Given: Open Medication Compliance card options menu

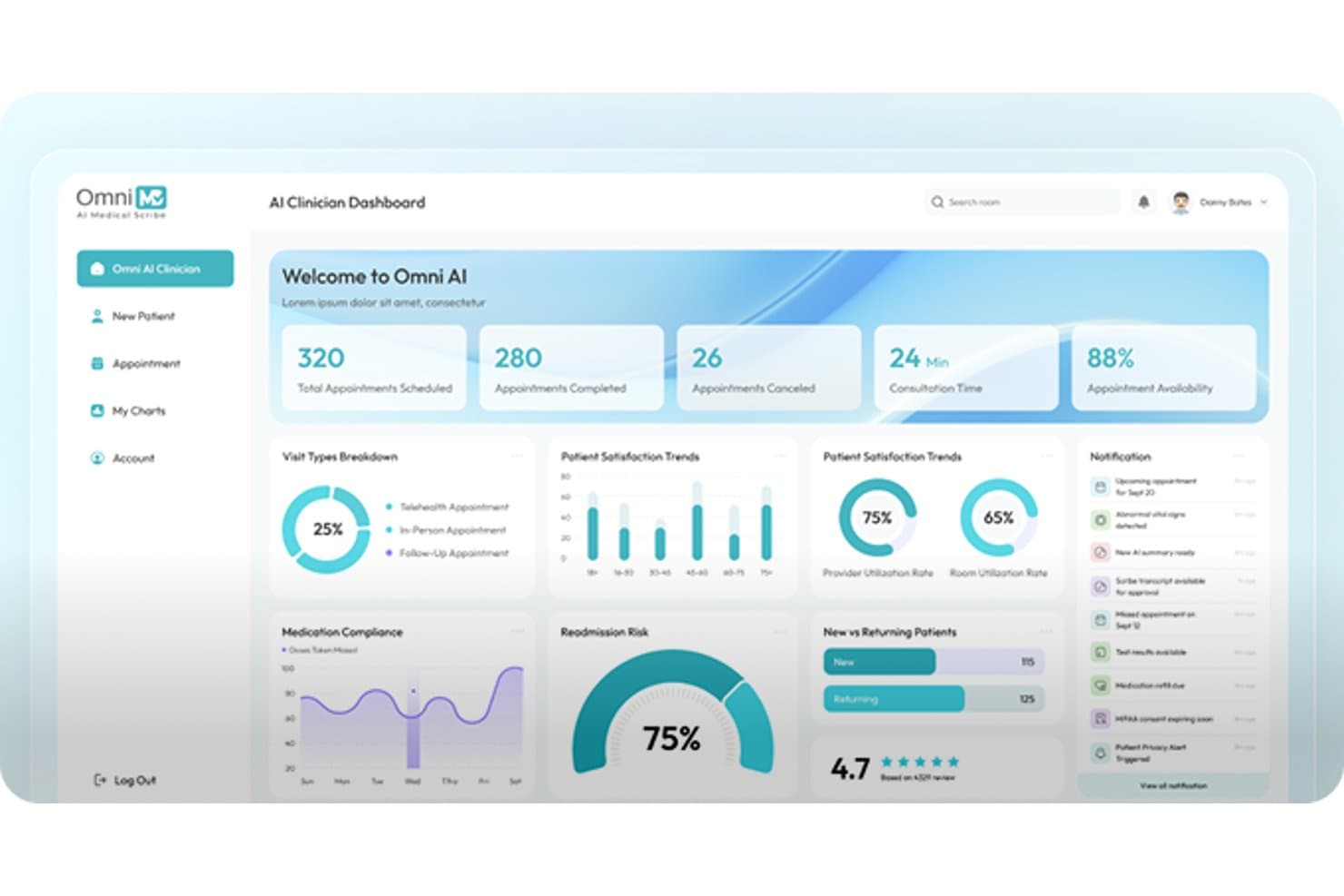Looking at the screenshot, I should coord(517,631).
